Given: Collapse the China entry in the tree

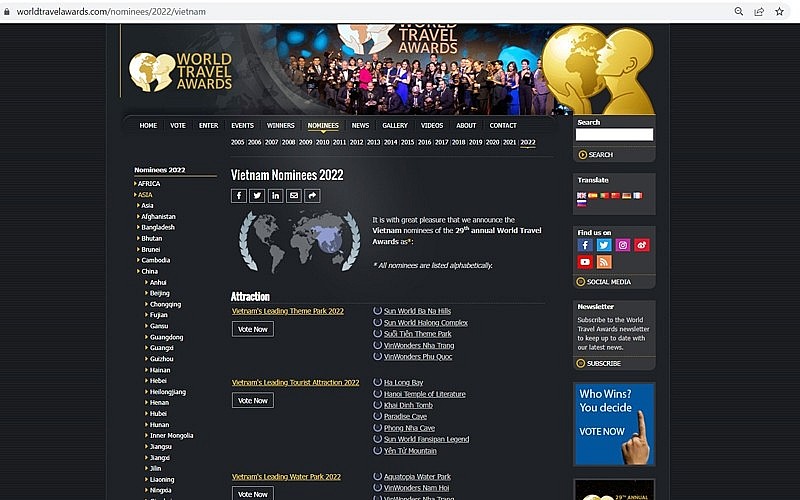Looking at the screenshot, I should click(x=149, y=271).
